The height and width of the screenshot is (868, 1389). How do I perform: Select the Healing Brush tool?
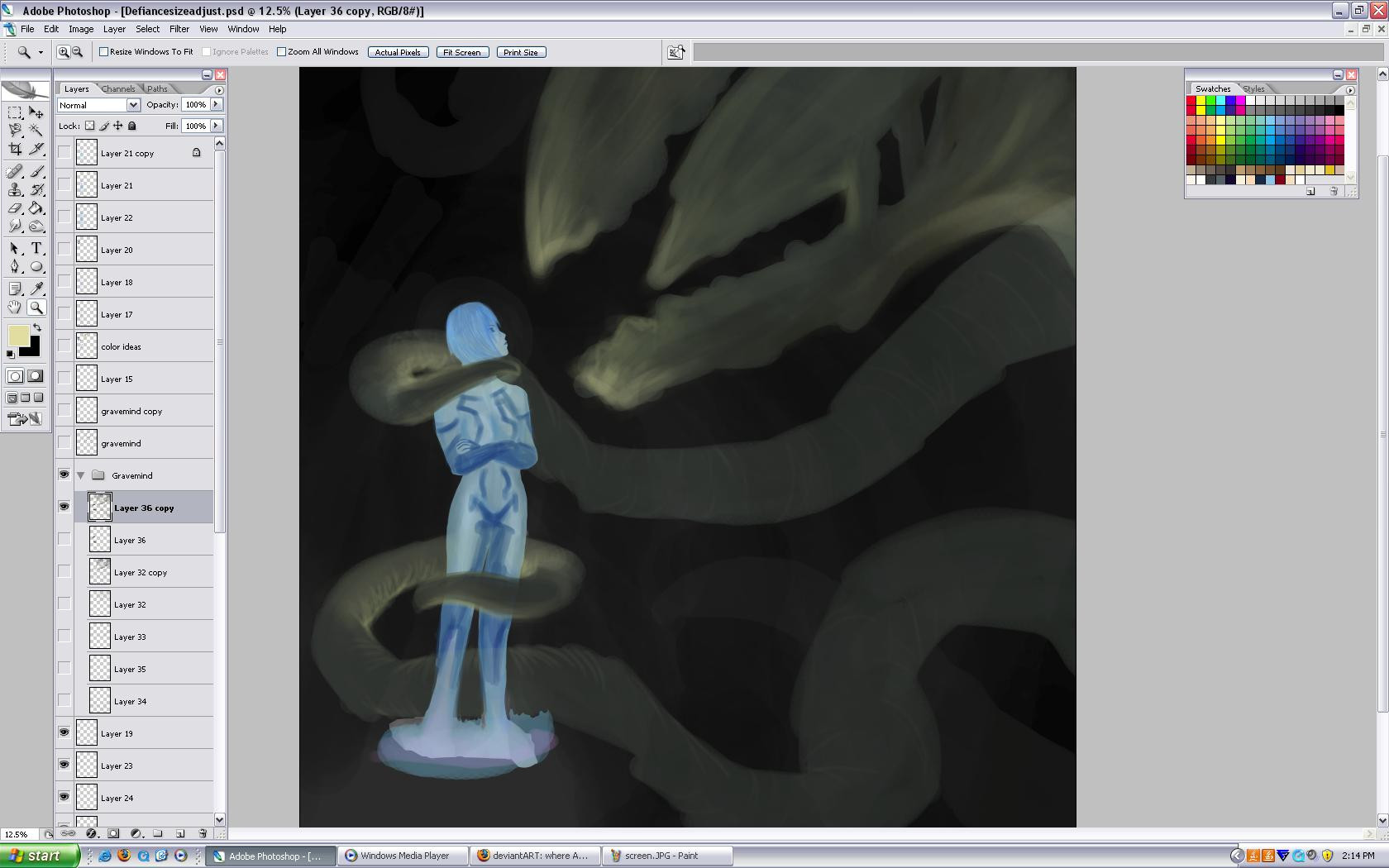point(15,172)
